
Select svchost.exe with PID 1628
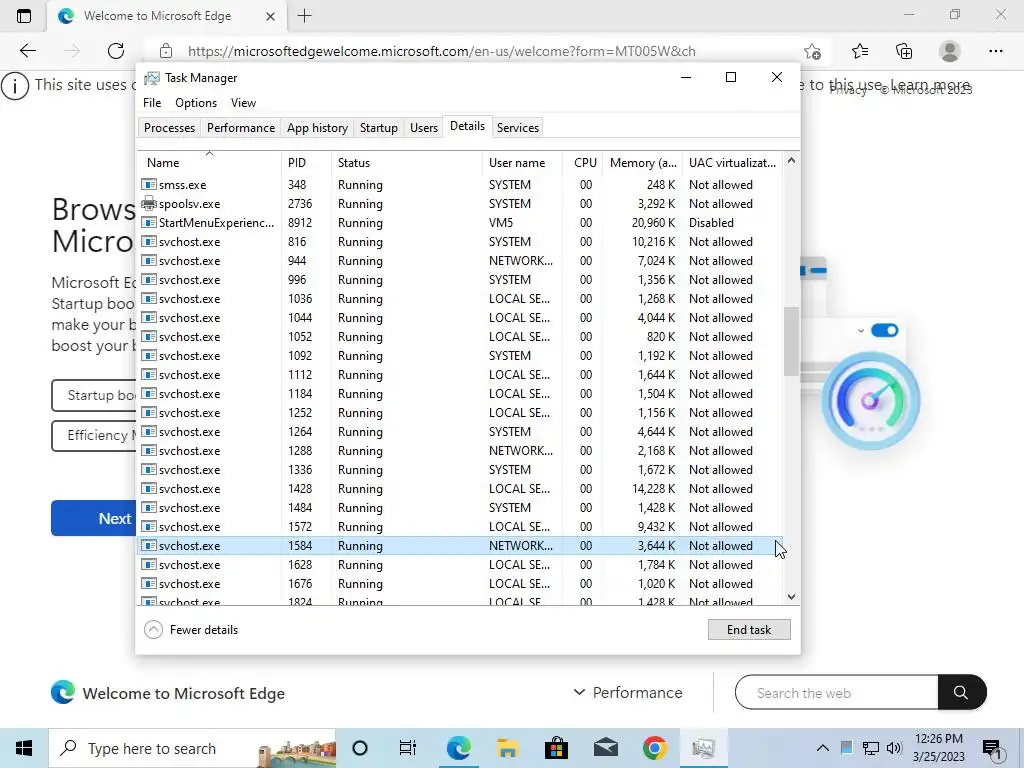pyautogui.click(x=460, y=565)
